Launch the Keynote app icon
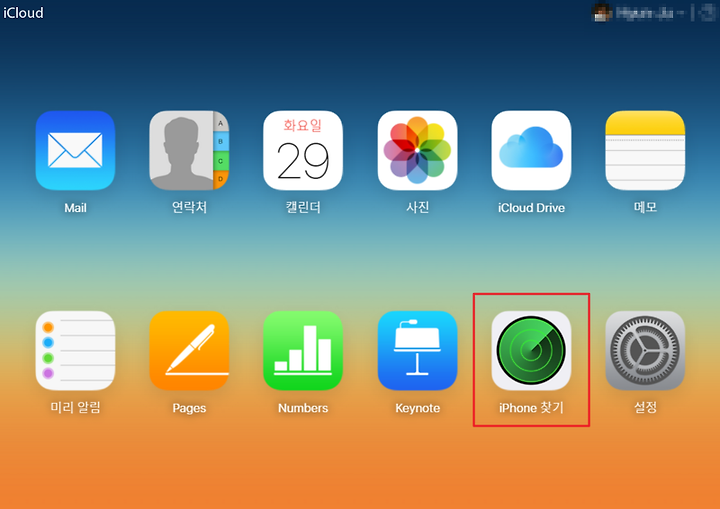 pos(417,351)
